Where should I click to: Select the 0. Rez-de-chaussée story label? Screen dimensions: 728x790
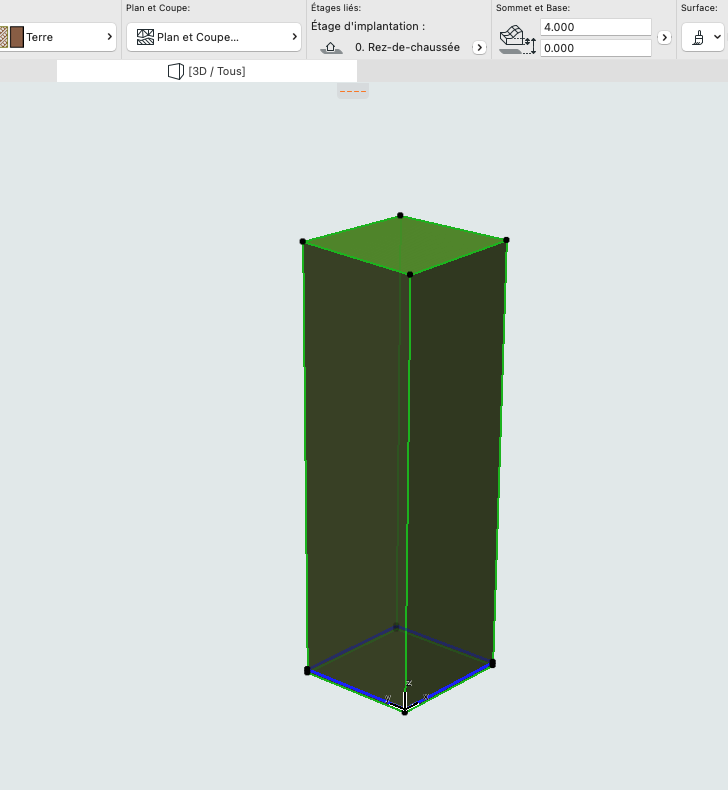tap(407, 47)
